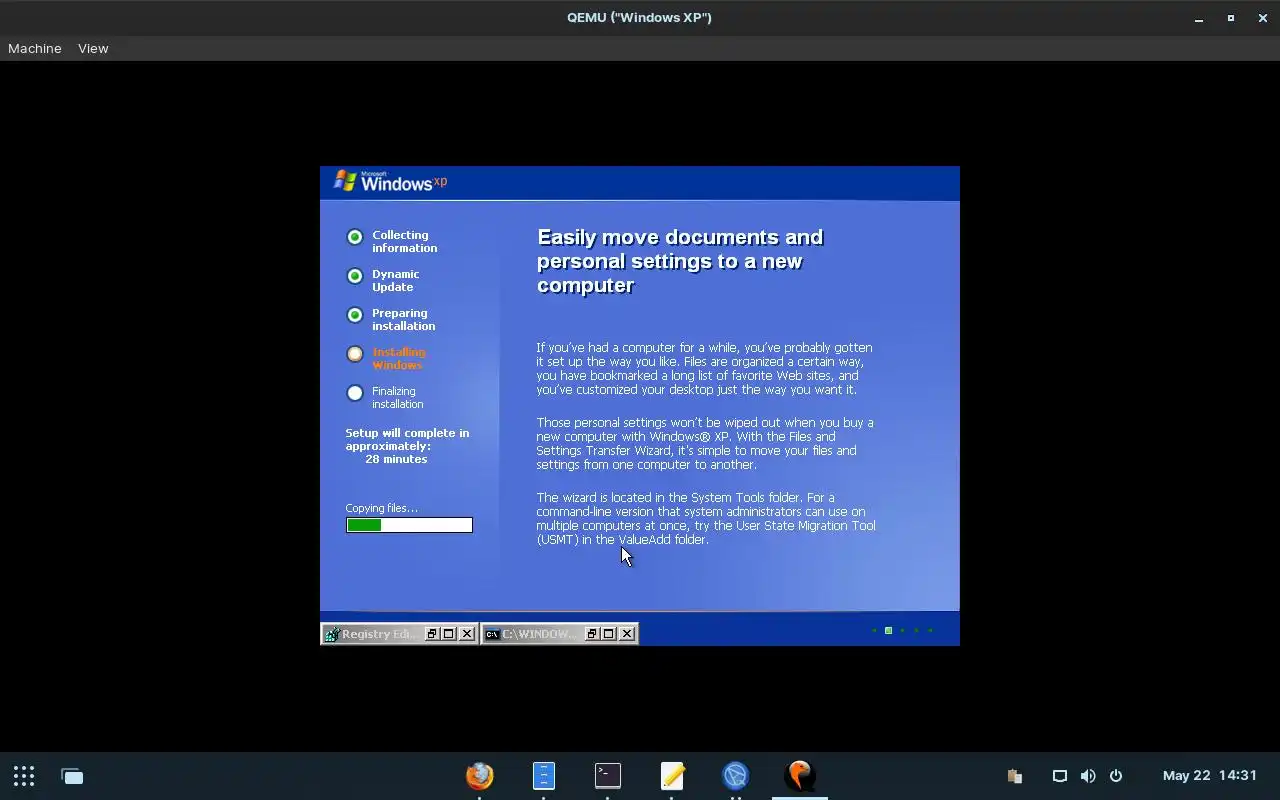1280x800 pixels.
Task: Click the Registry Editor minimized window title
Action: (380, 634)
